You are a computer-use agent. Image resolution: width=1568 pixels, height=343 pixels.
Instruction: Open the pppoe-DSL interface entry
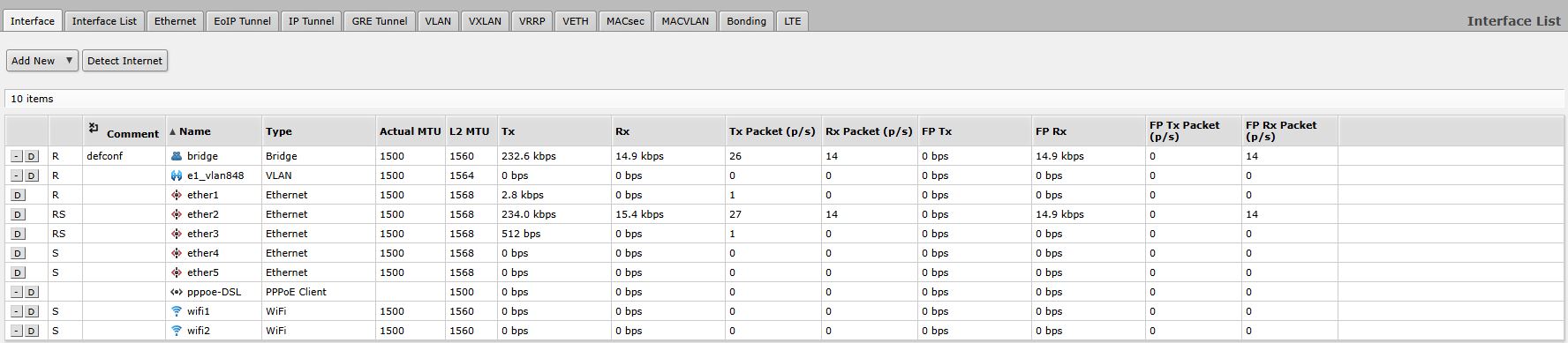[214, 292]
